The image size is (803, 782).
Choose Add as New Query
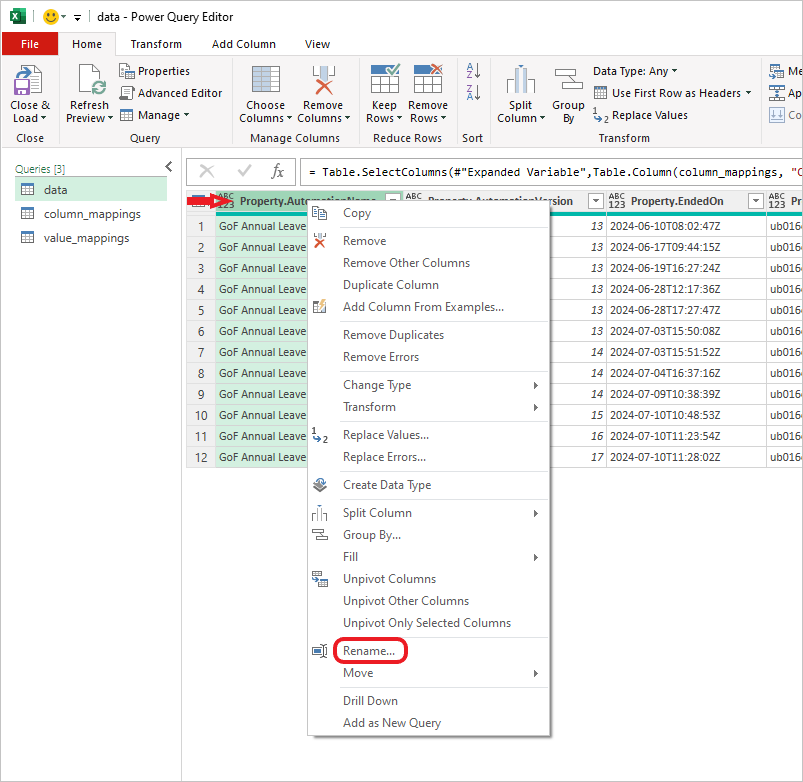tap(429, 723)
